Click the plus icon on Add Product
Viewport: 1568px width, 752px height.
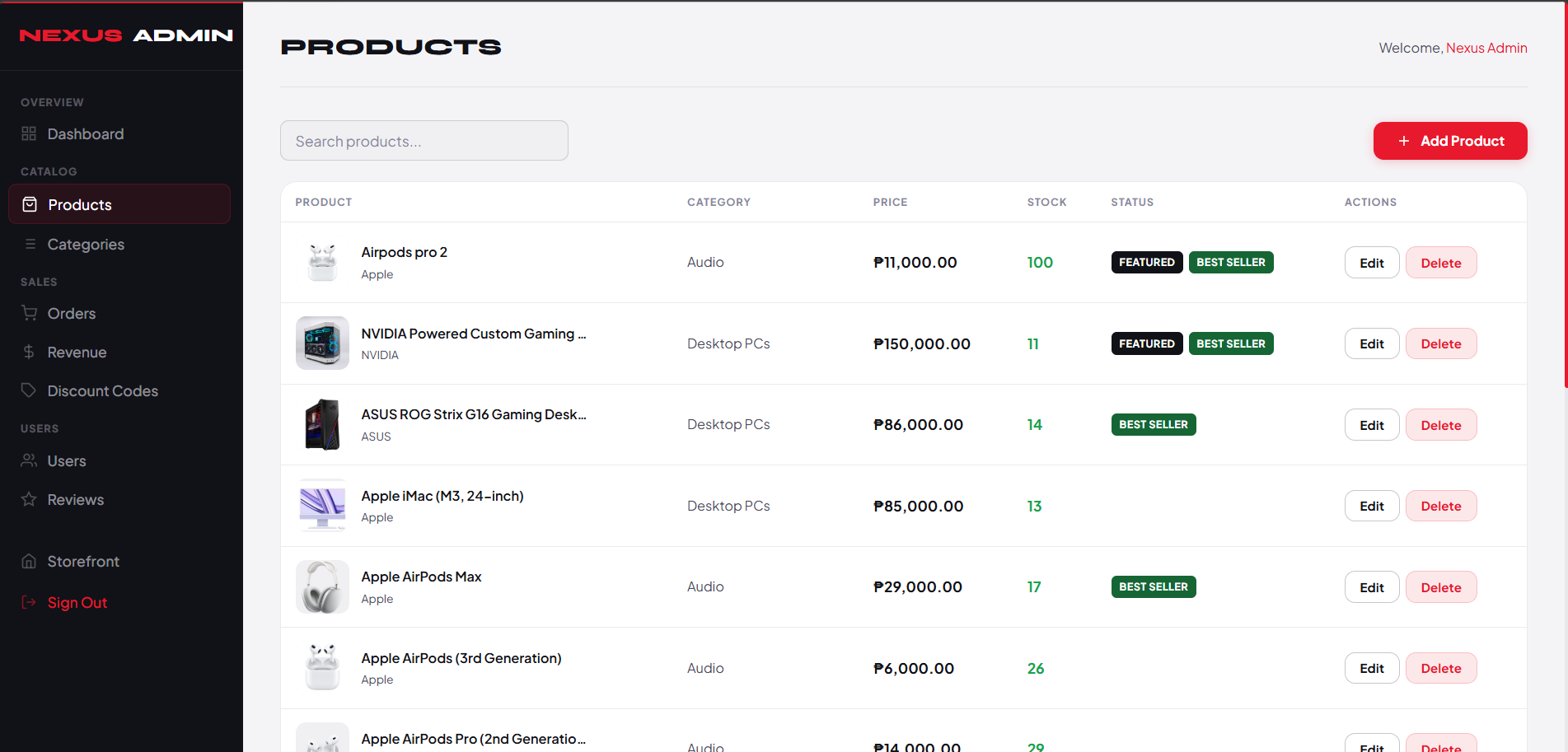(1404, 141)
